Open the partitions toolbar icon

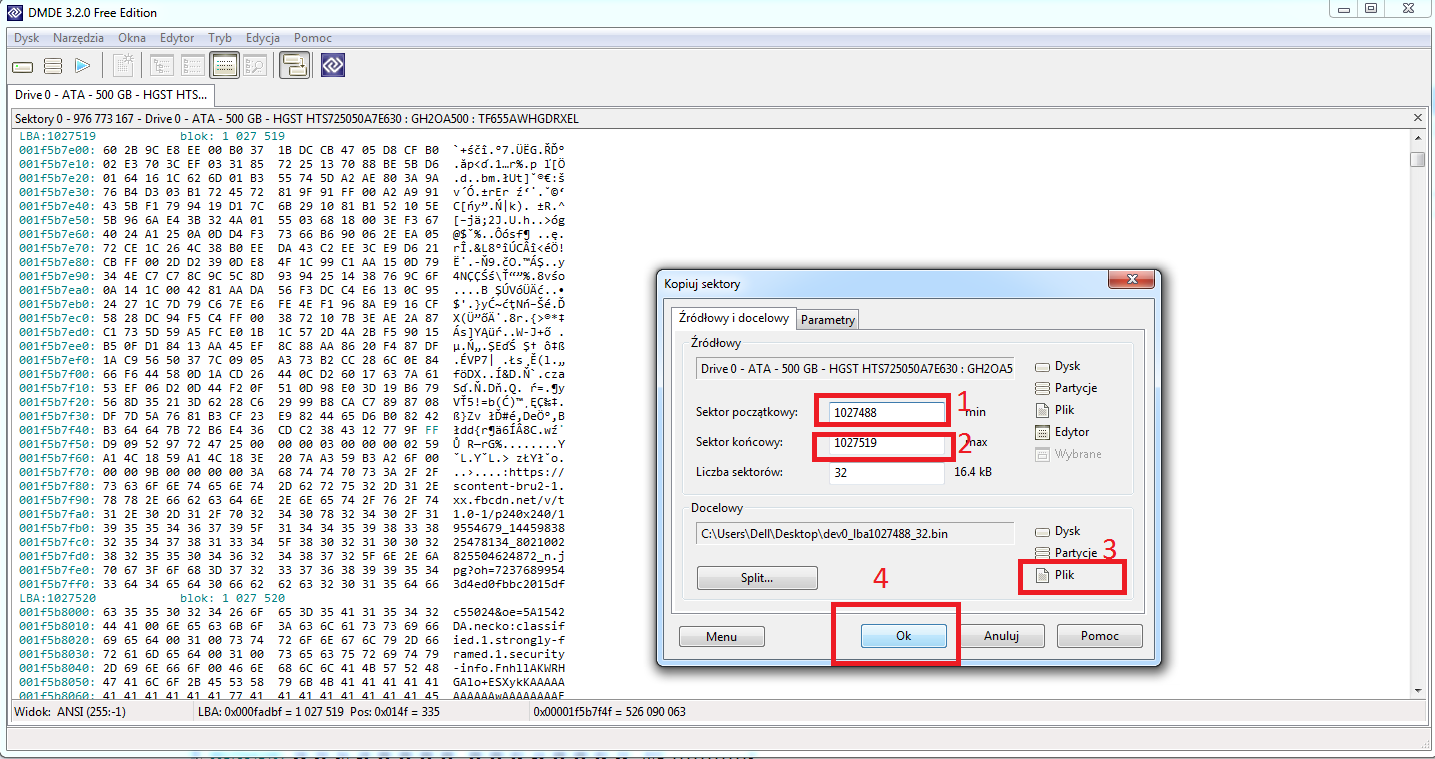click(x=53, y=66)
